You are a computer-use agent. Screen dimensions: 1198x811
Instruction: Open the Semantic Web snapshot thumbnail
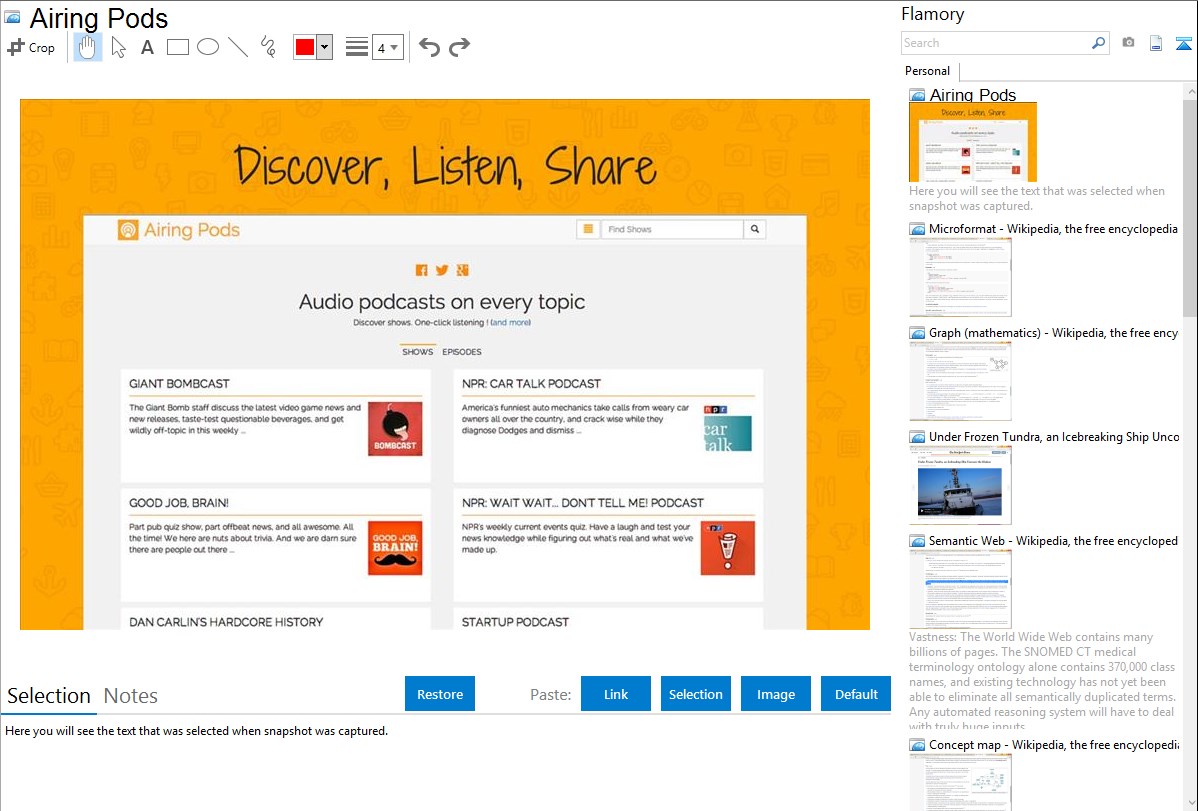point(960,589)
